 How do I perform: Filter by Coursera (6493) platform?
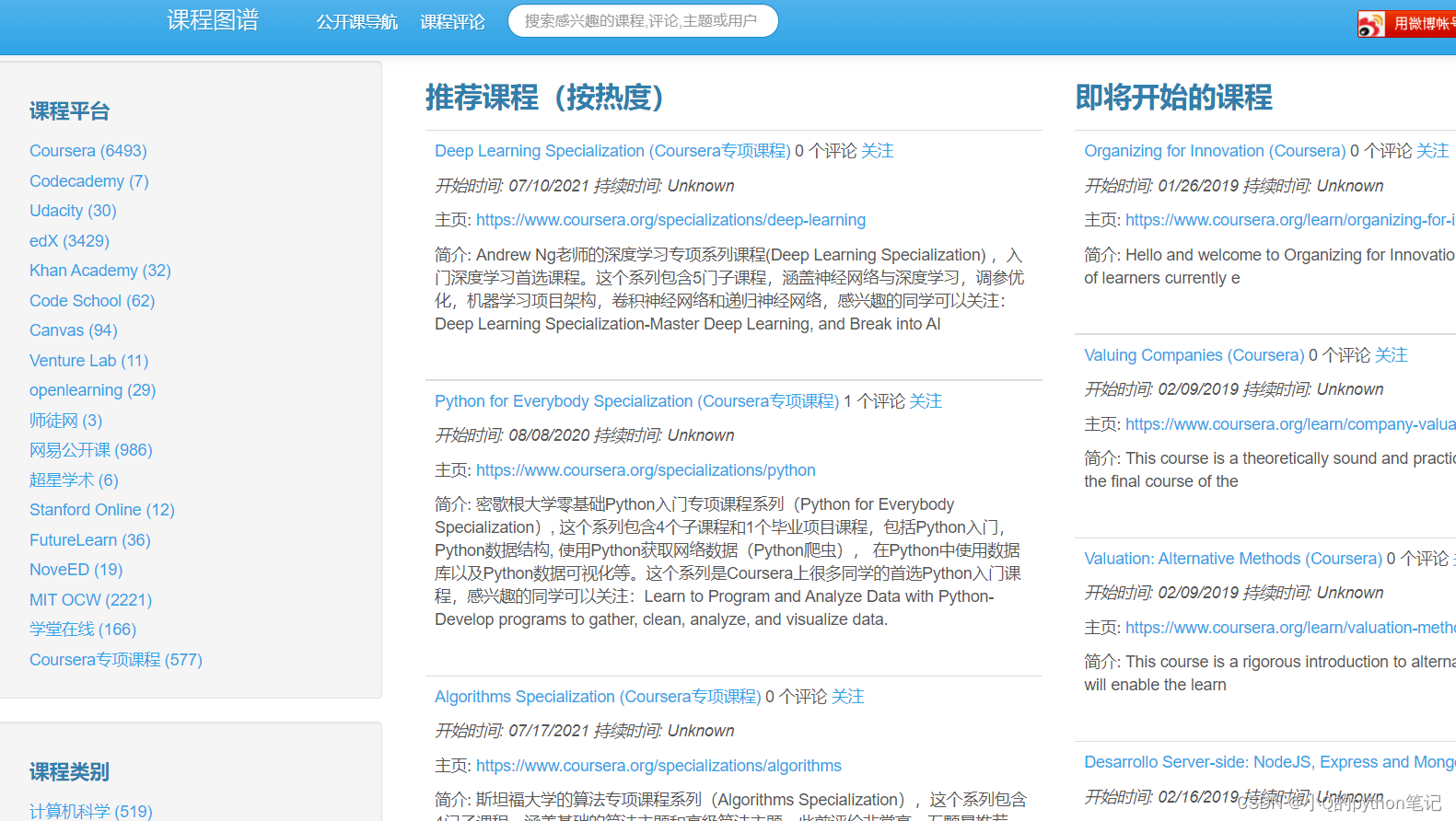pyautogui.click(x=88, y=151)
